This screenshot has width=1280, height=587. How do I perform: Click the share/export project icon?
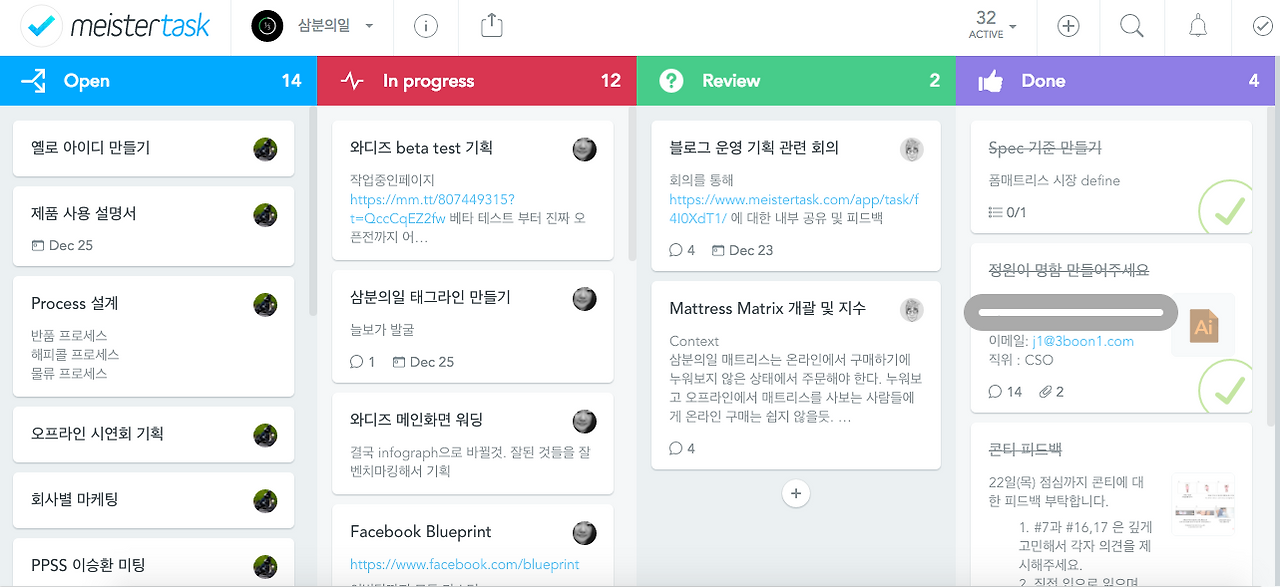491,26
